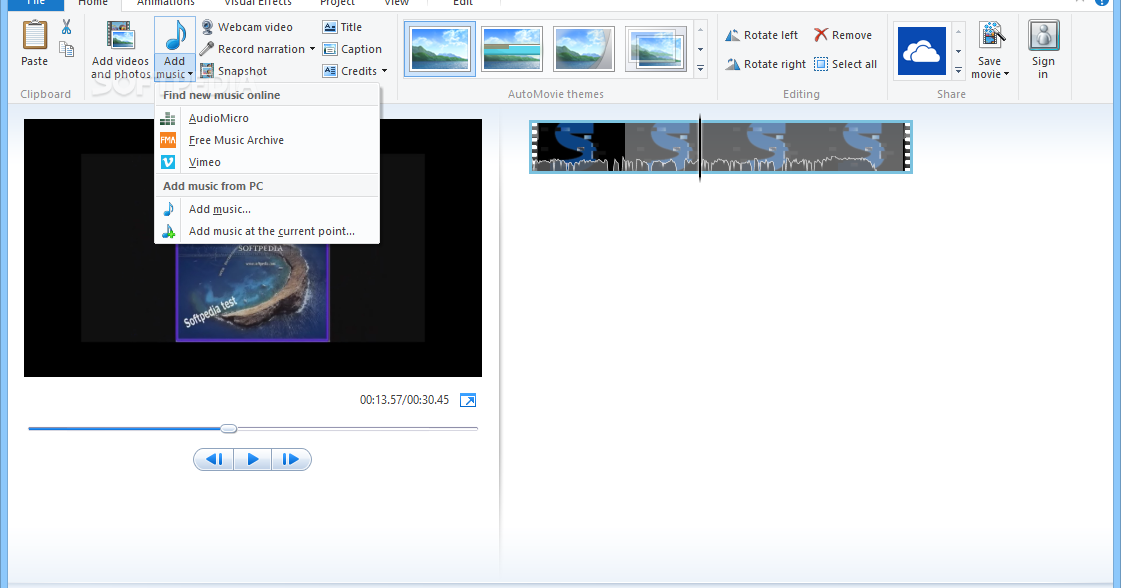Step to next frame
Image resolution: width=1121 pixels, height=588 pixels.
(x=291, y=459)
